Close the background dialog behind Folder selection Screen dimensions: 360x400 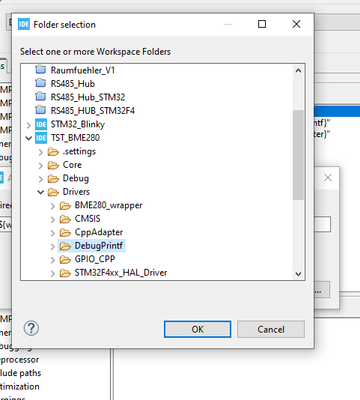coord(328,178)
